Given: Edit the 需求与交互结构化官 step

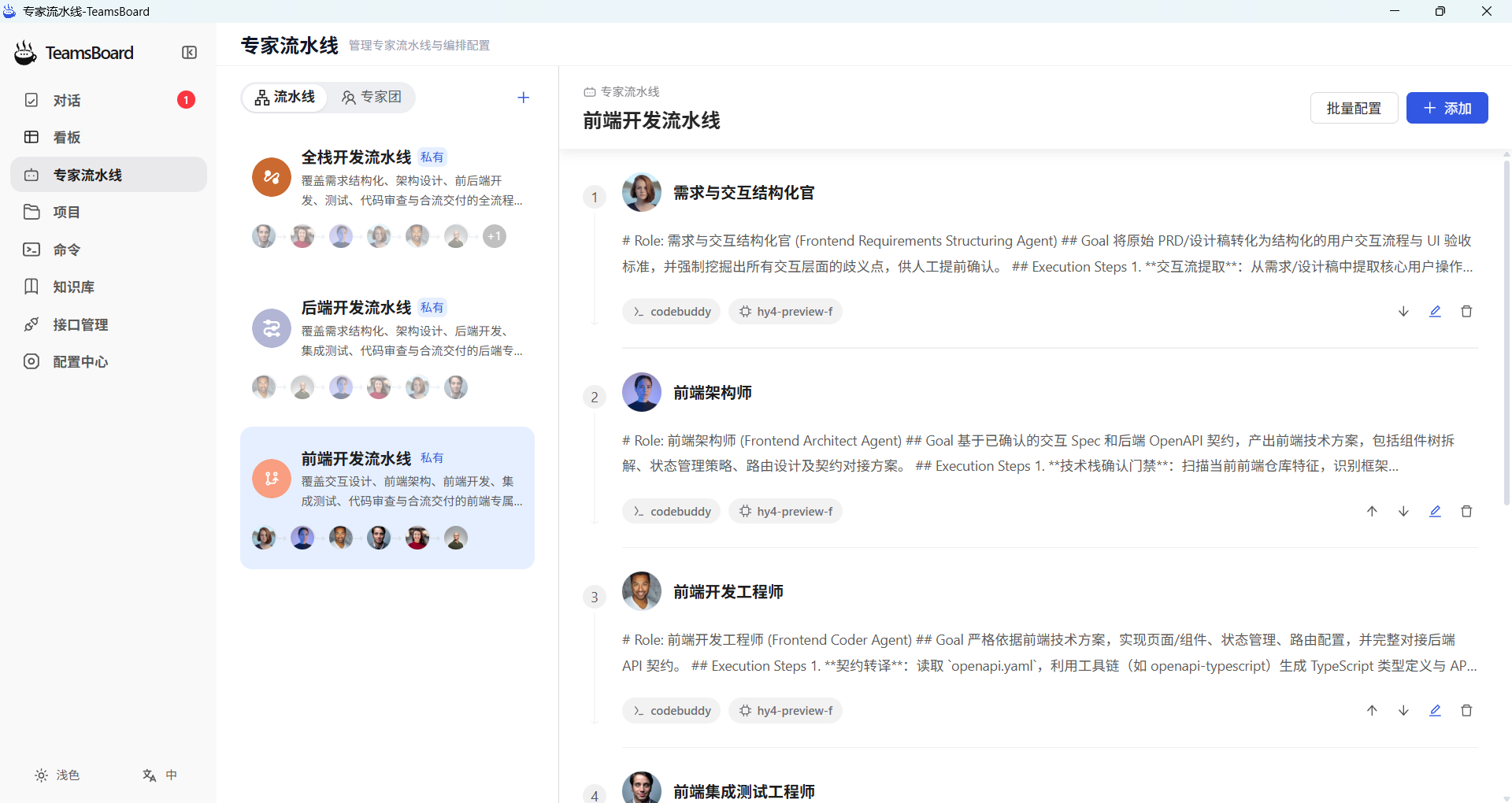Looking at the screenshot, I should coord(1435,312).
